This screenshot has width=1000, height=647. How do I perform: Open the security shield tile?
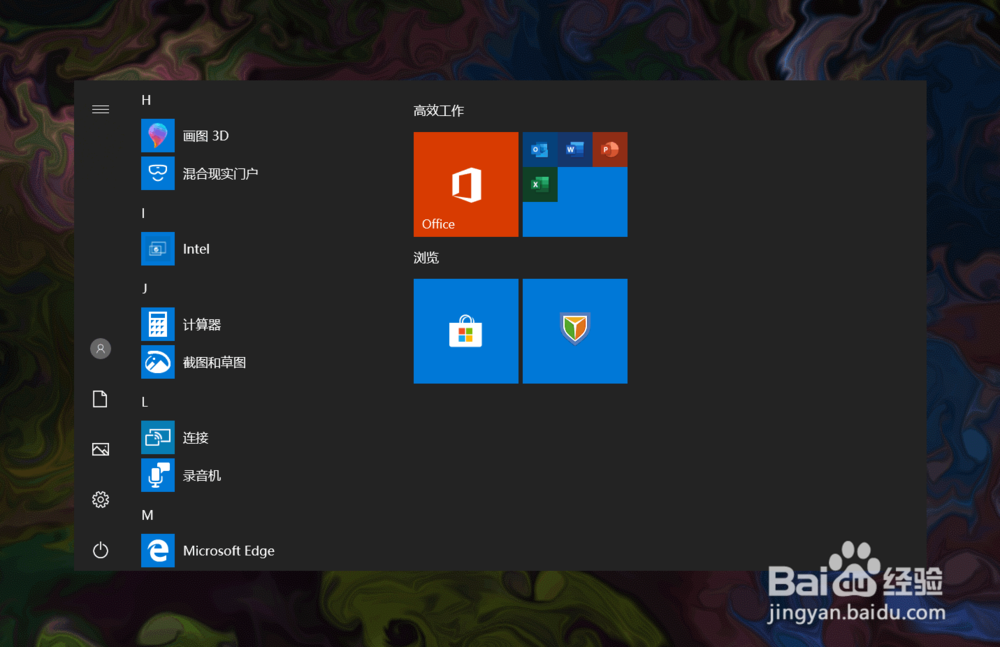[x=575, y=331]
